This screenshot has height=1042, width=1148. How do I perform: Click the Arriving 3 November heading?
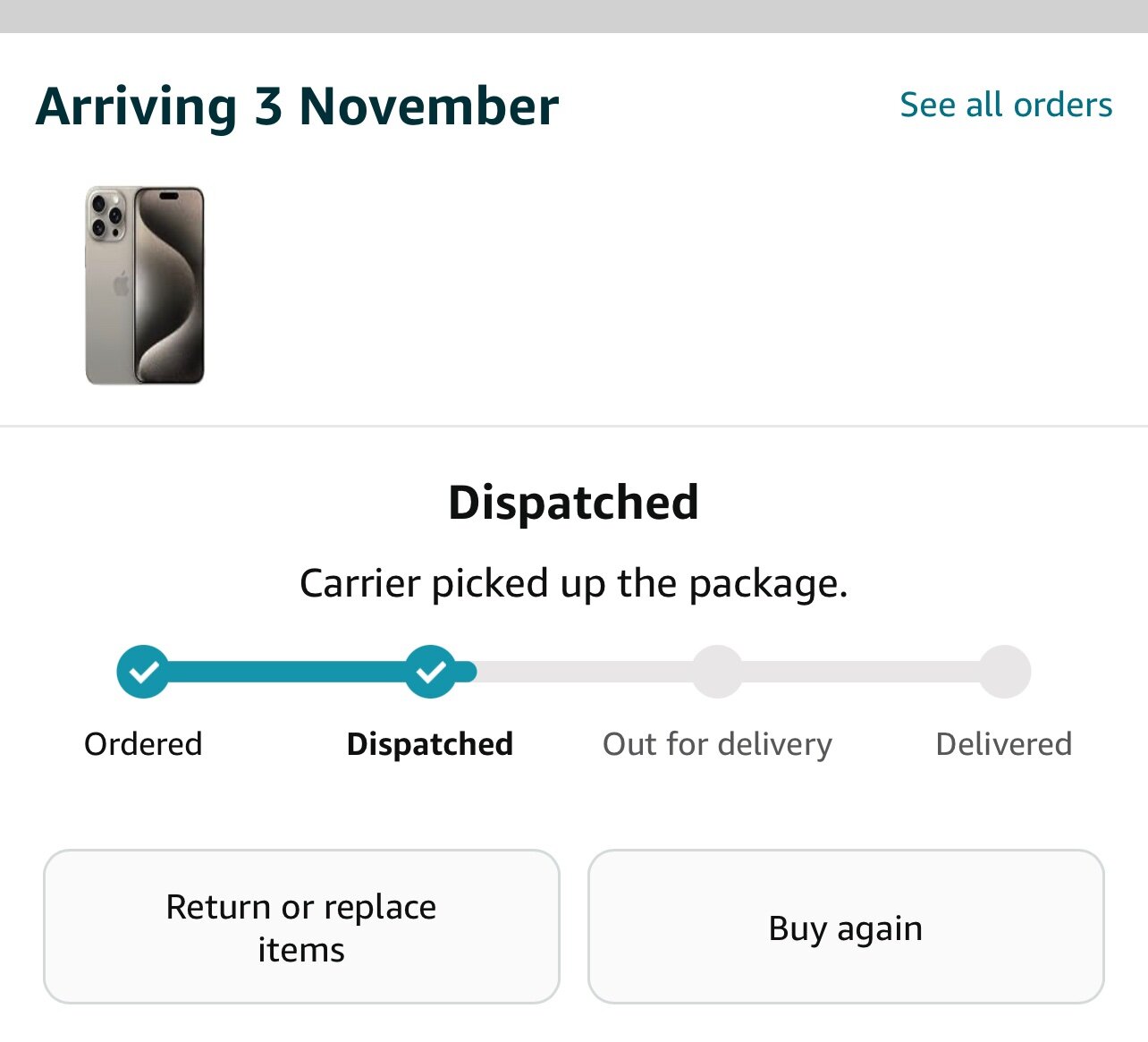pyautogui.click(x=297, y=106)
